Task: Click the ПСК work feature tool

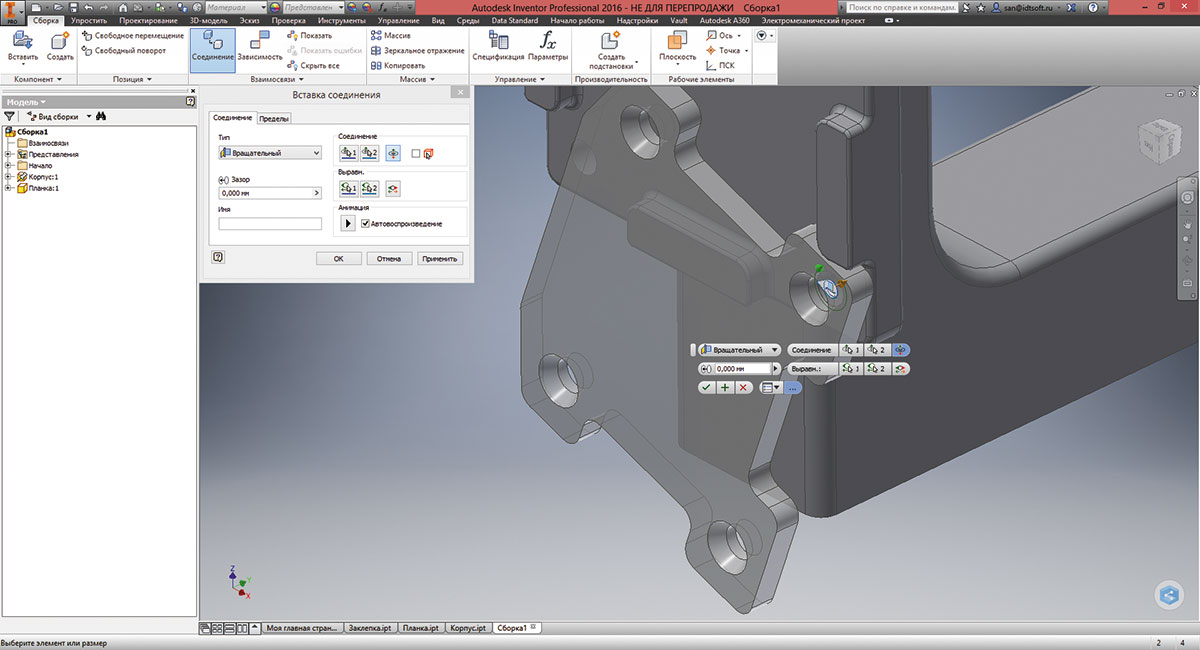Action: tap(720, 65)
